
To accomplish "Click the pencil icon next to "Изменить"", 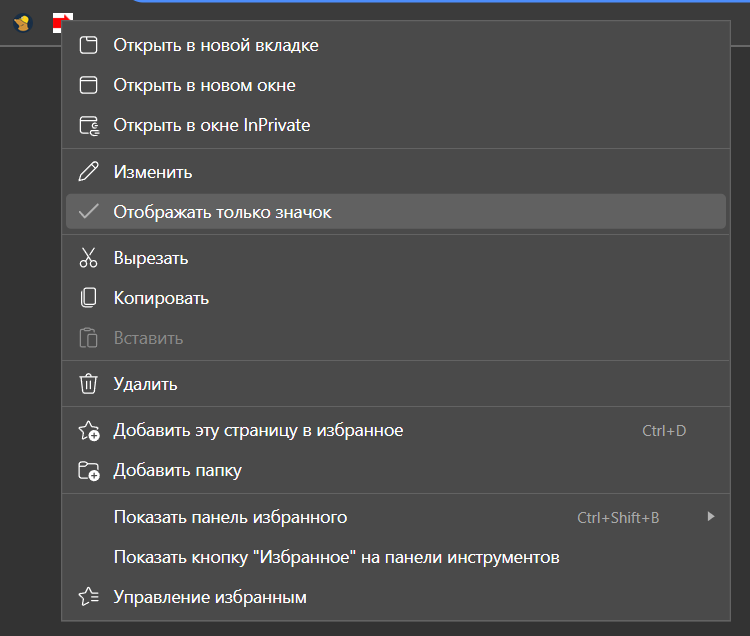I will coord(89,172).
